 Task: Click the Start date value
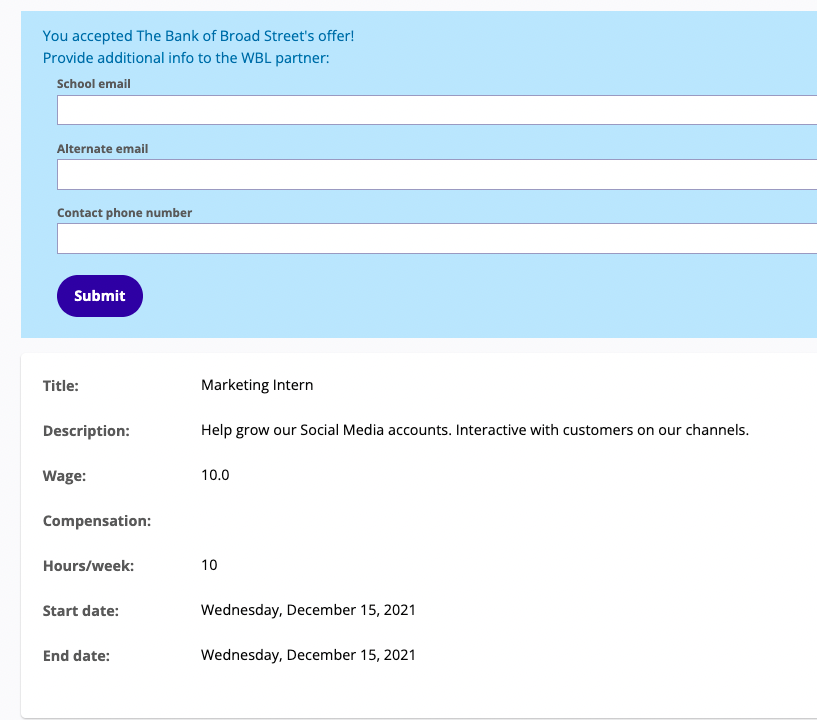click(x=308, y=610)
